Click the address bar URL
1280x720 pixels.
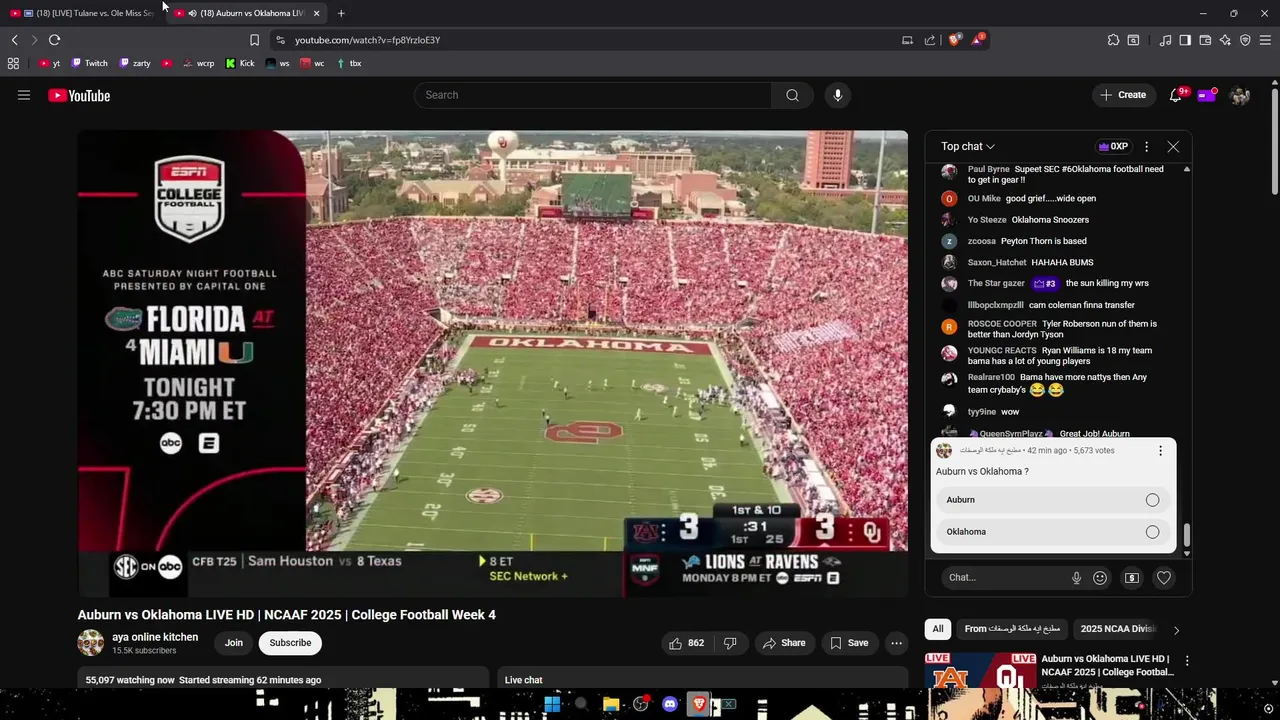click(x=367, y=40)
